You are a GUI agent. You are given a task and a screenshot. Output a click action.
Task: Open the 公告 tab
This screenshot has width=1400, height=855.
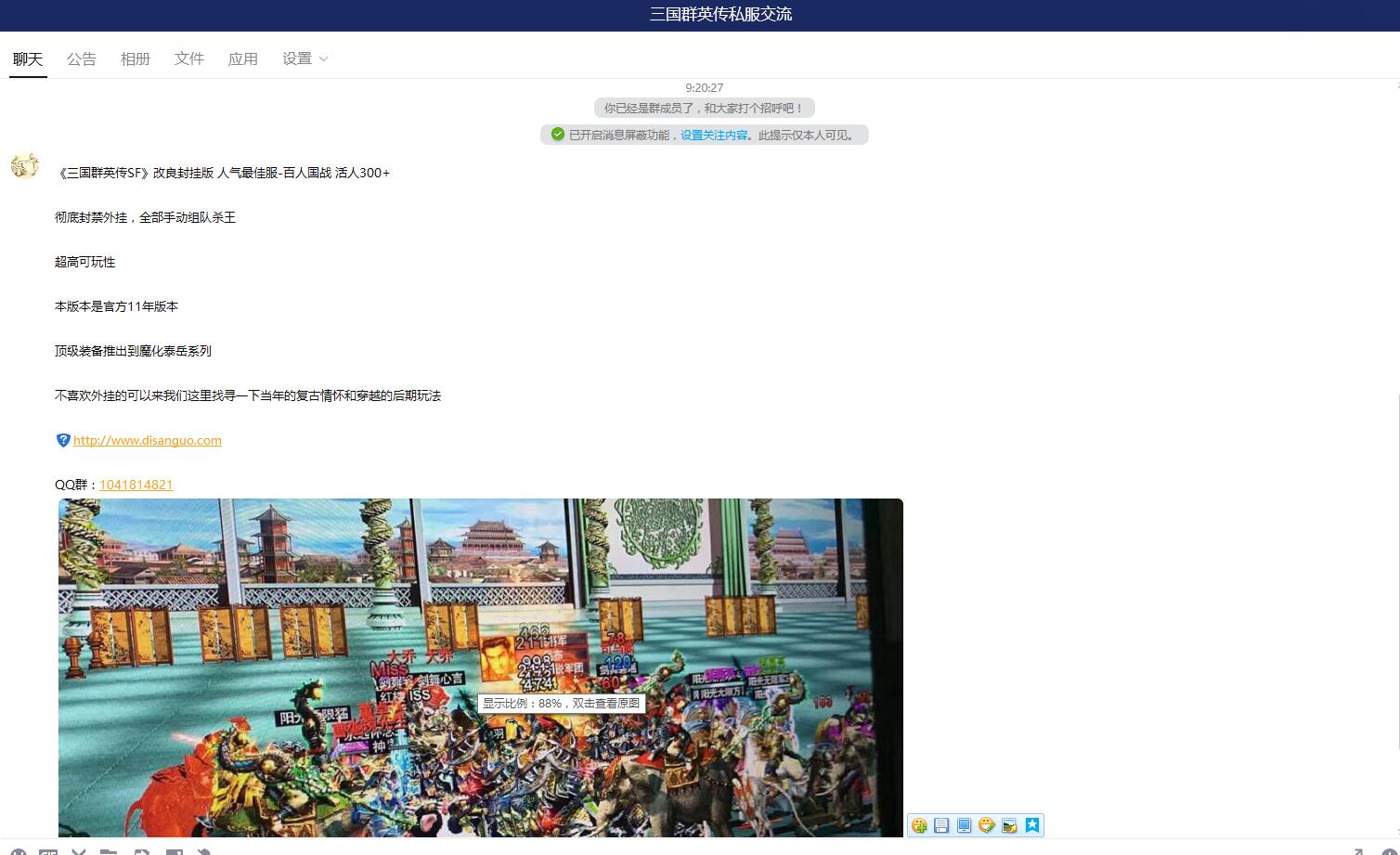point(82,58)
